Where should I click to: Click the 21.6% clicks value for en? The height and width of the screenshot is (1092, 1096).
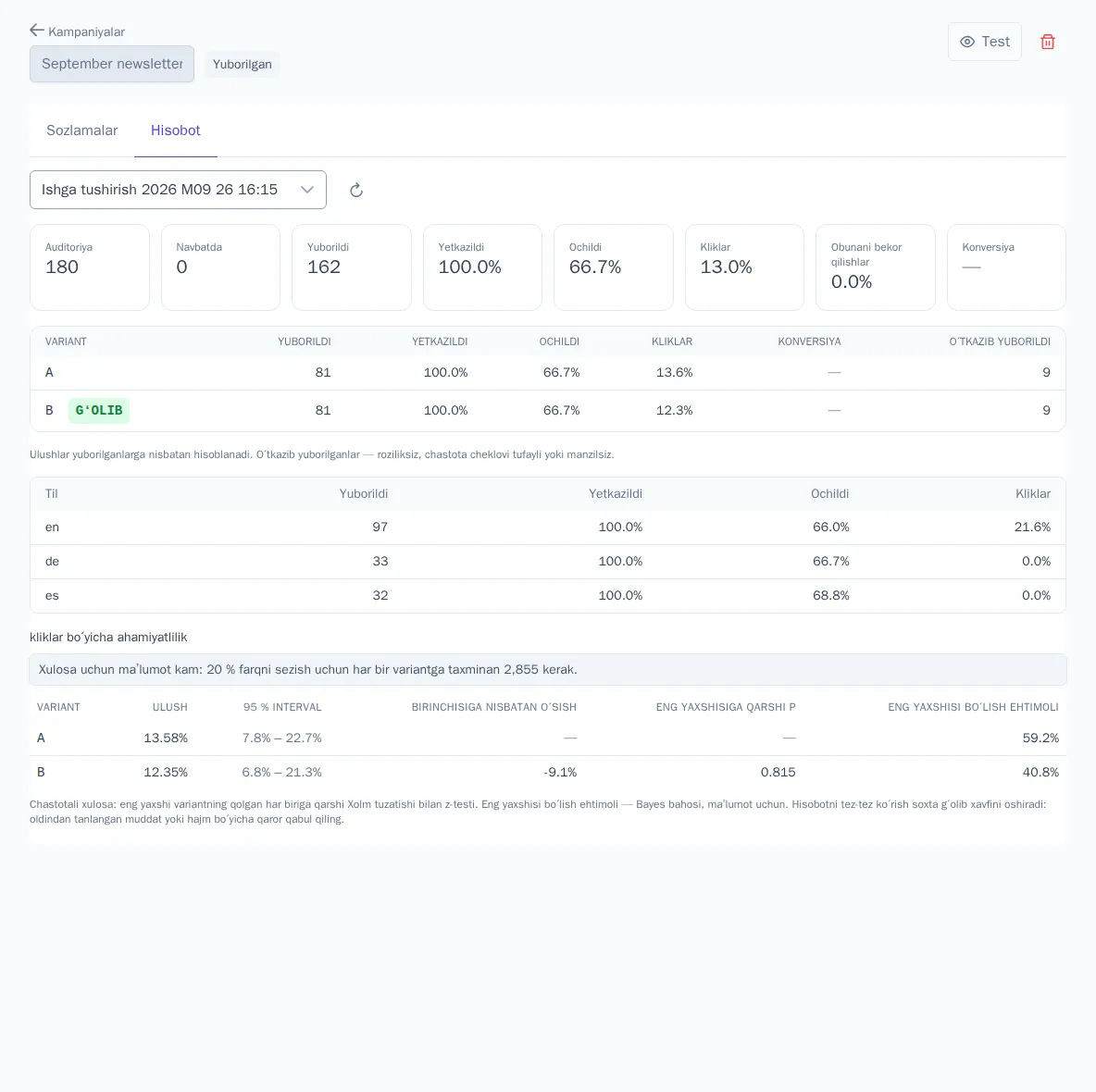1032,527
